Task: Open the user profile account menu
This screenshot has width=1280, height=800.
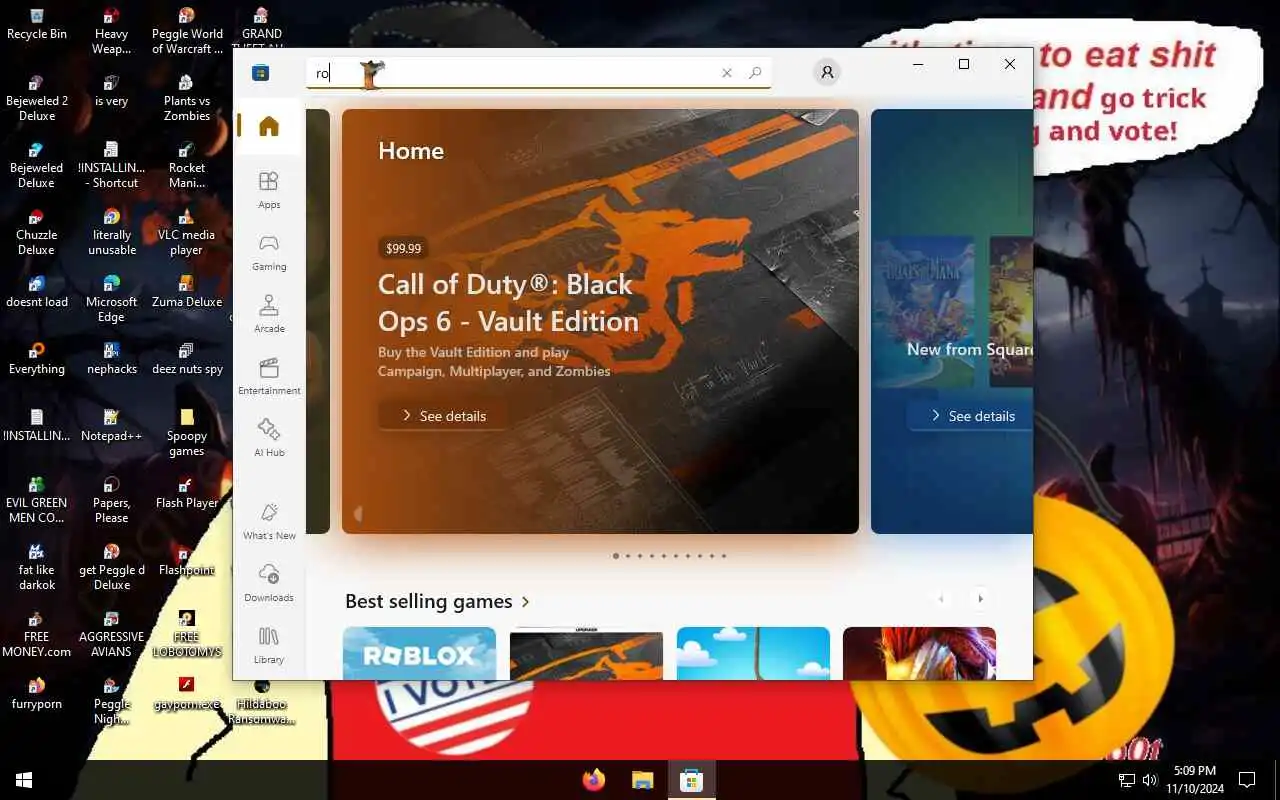Action: click(827, 72)
